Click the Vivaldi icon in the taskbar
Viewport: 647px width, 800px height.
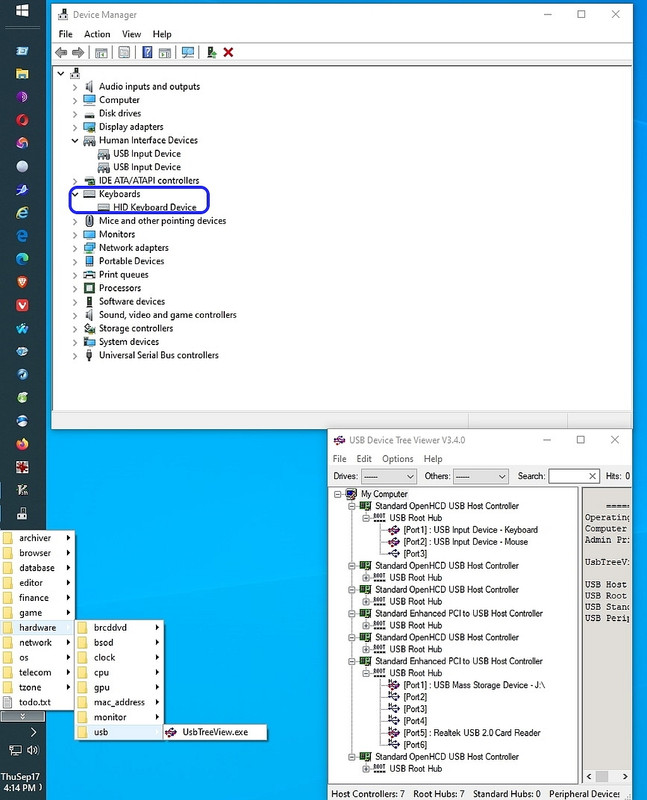[x=22, y=305]
